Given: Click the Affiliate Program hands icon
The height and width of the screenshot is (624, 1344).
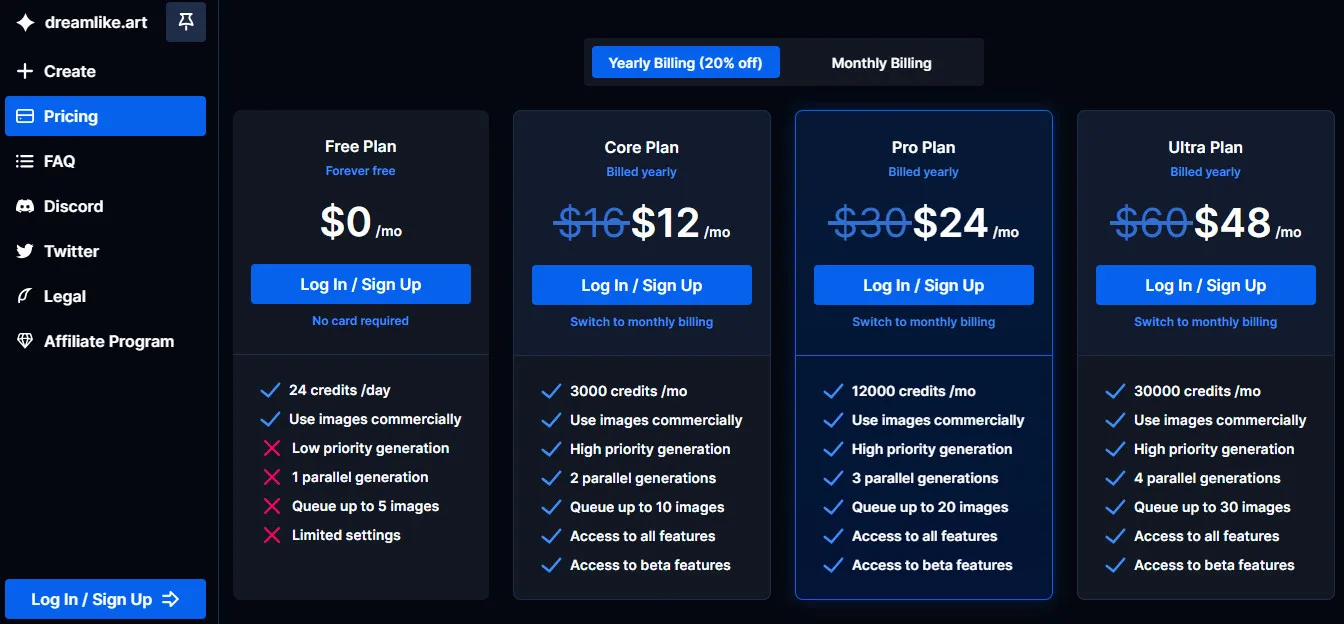Looking at the screenshot, I should point(23,341).
